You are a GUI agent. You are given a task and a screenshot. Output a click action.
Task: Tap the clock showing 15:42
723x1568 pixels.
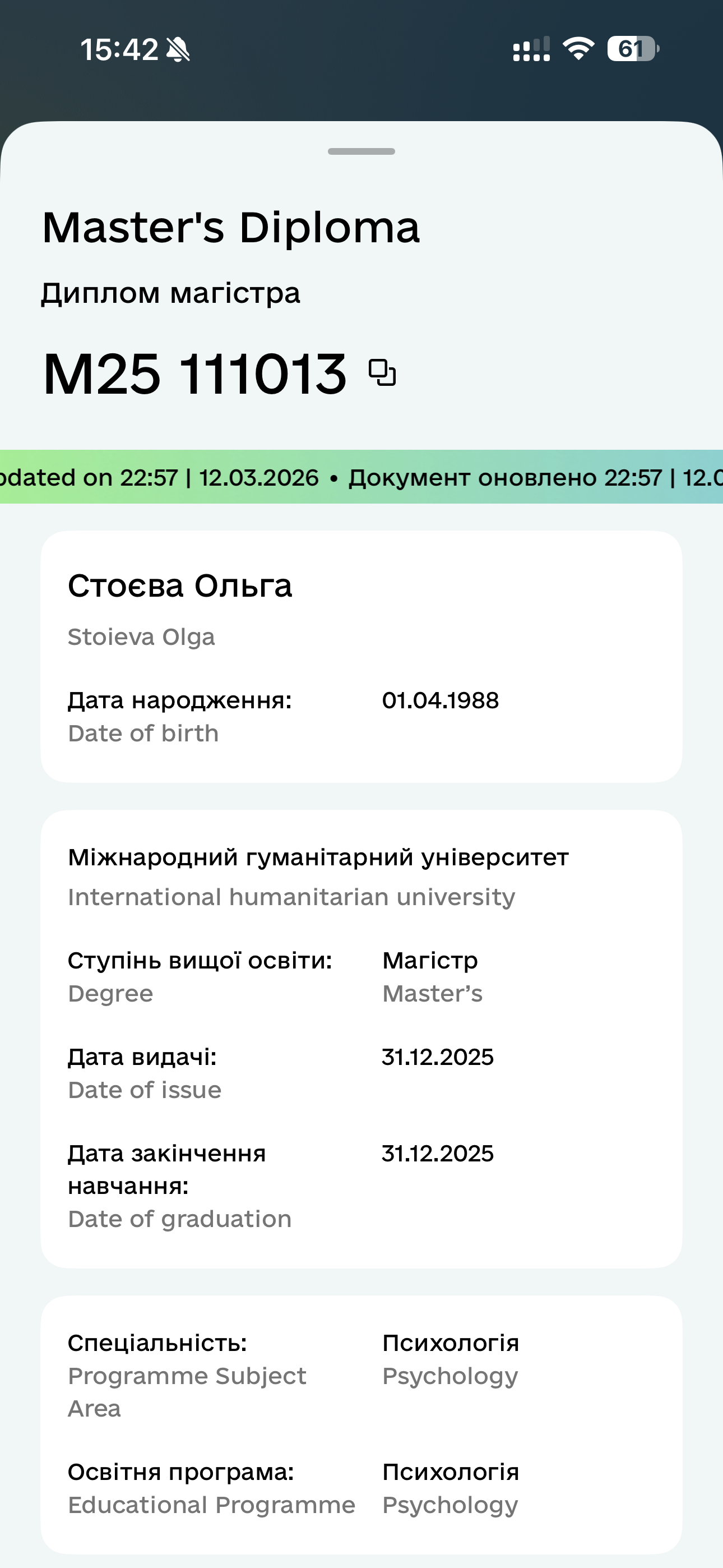click(x=120, y=51)
